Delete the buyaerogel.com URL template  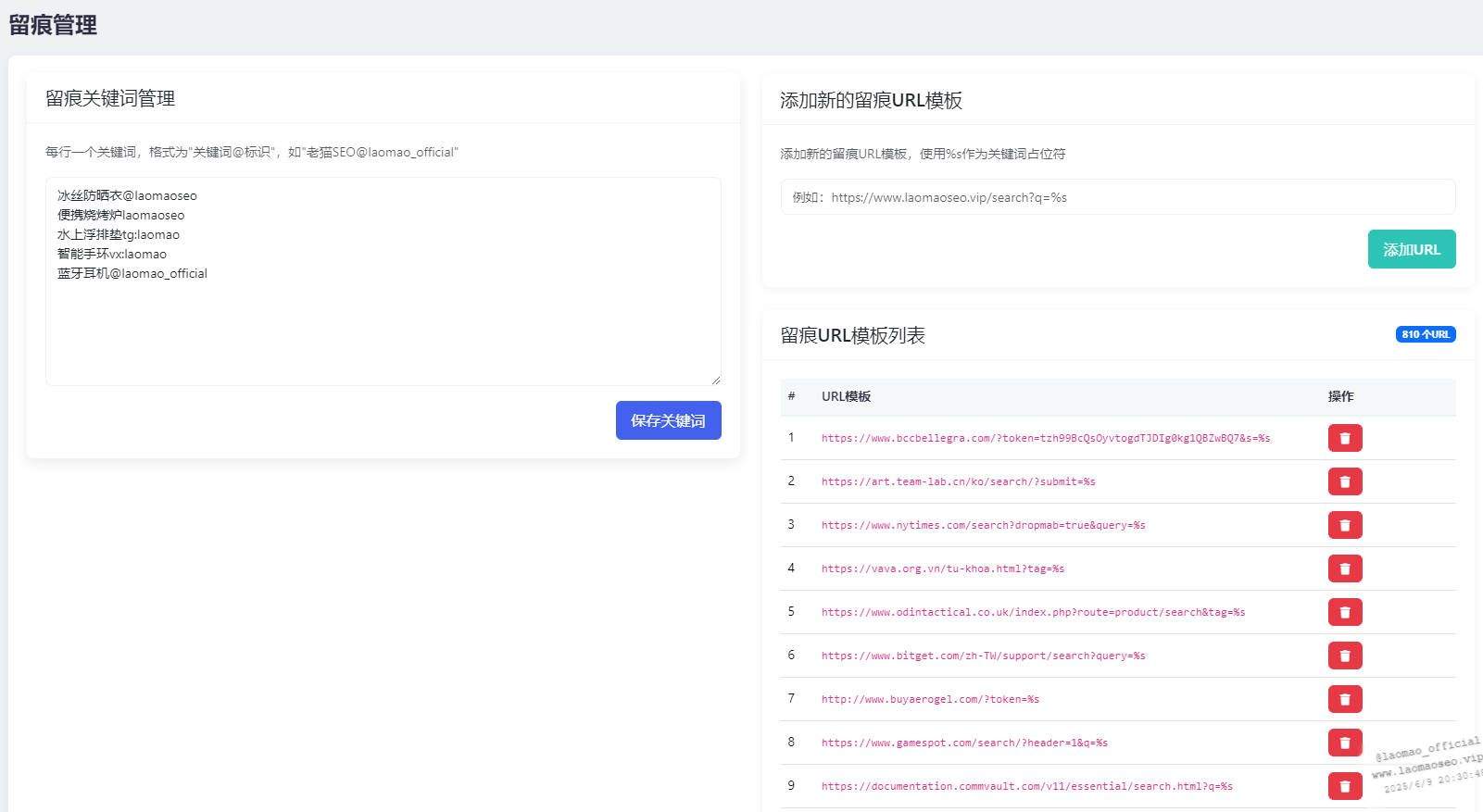pos(1345,699)
